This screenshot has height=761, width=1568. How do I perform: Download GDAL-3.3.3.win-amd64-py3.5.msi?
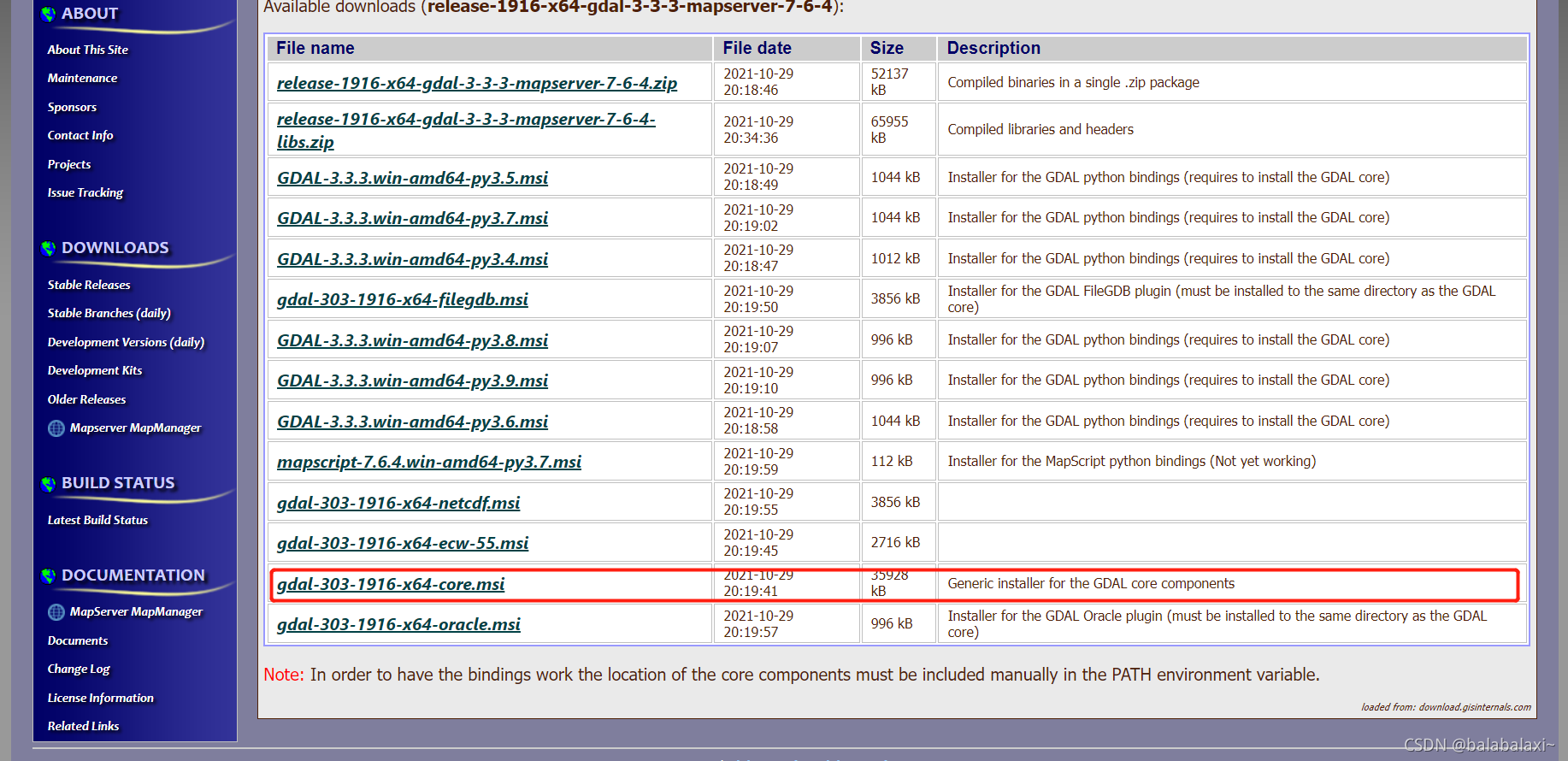tap(412, 178)
